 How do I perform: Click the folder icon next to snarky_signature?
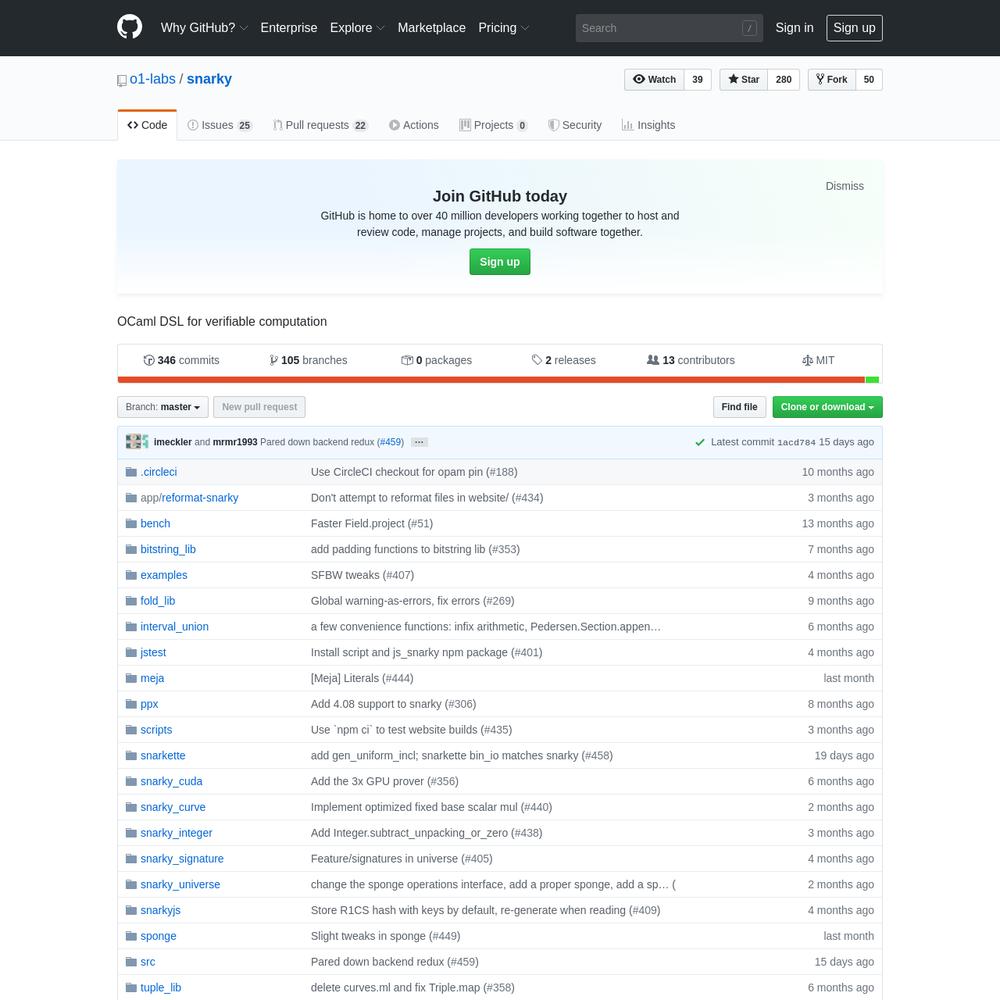pyautogui.click(x=131, y=858)
